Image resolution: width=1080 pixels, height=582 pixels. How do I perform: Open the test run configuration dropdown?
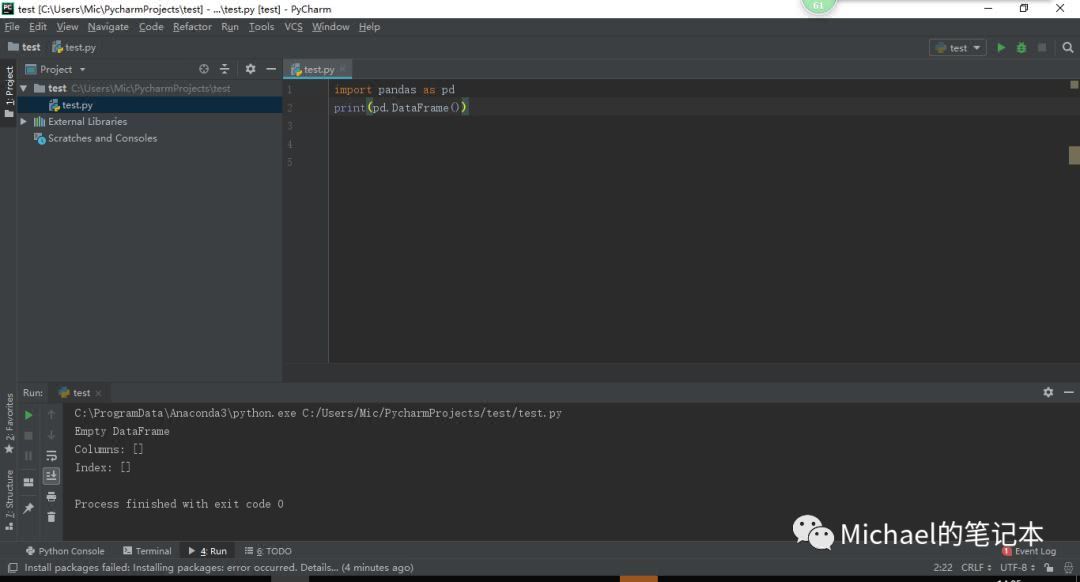pos(958,47)
